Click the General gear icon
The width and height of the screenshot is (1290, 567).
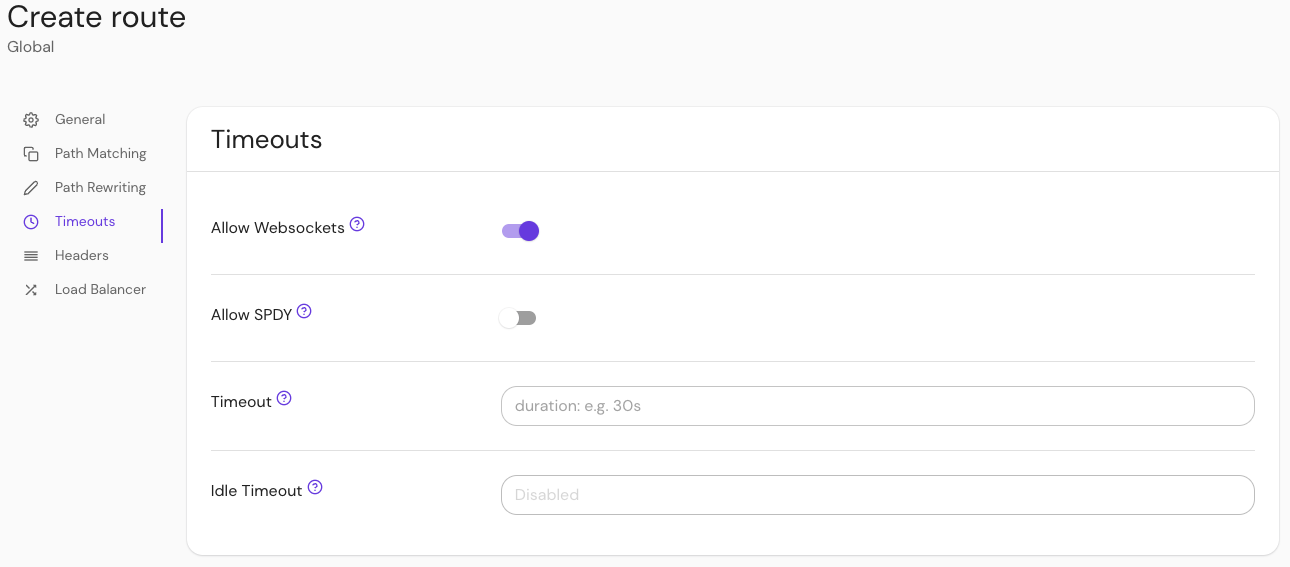pos(31,120)
